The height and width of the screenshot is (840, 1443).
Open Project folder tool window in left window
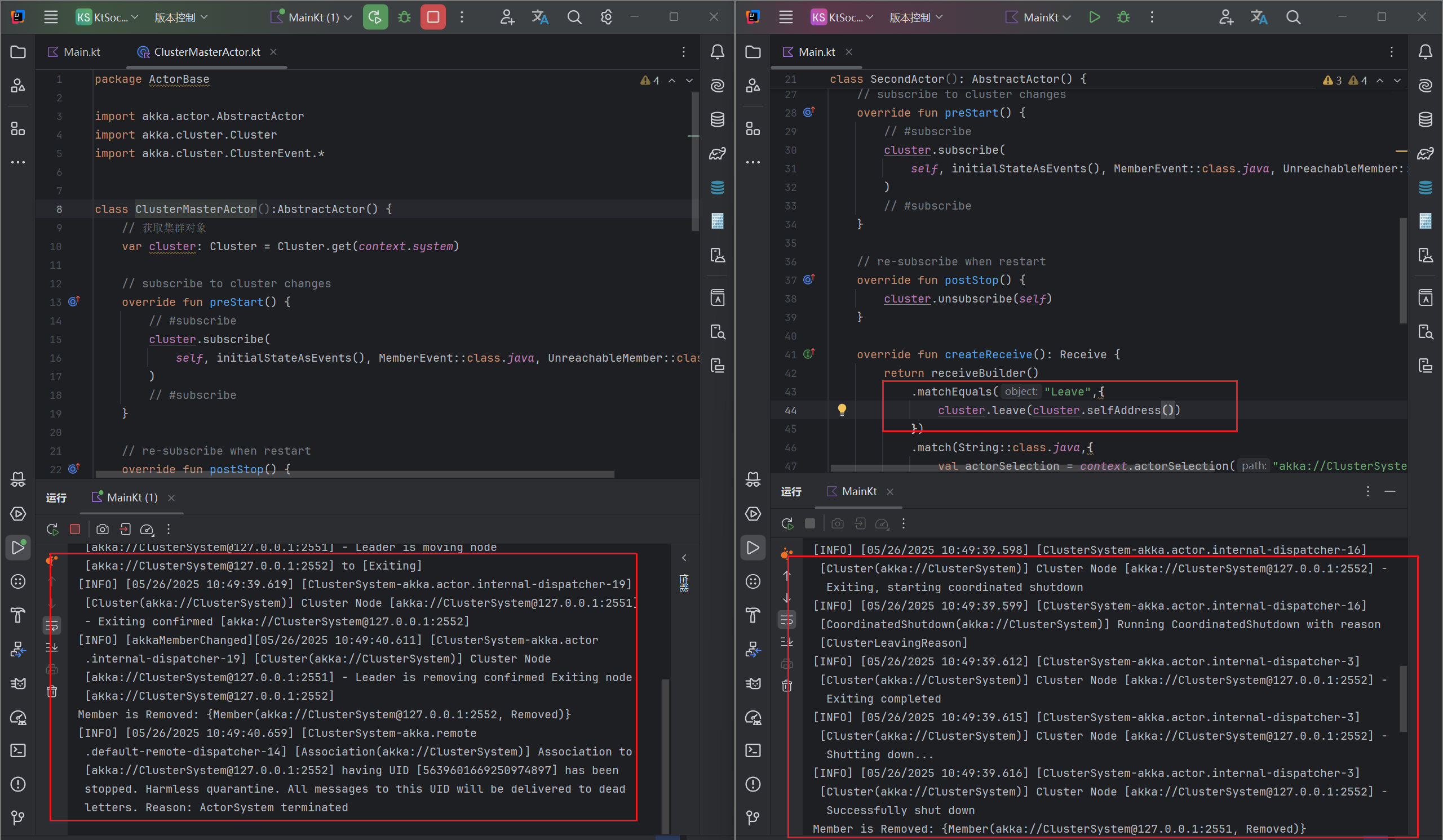17,51
